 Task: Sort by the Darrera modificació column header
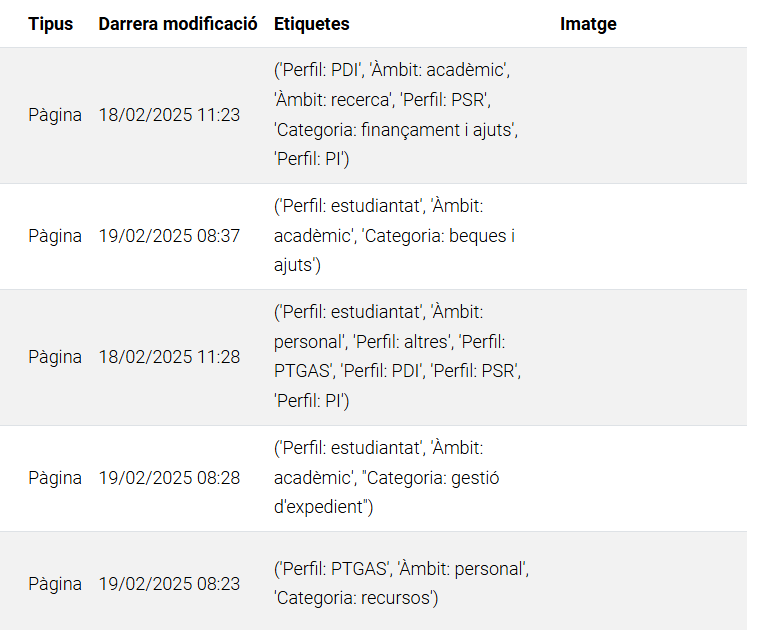coord(178,24)
